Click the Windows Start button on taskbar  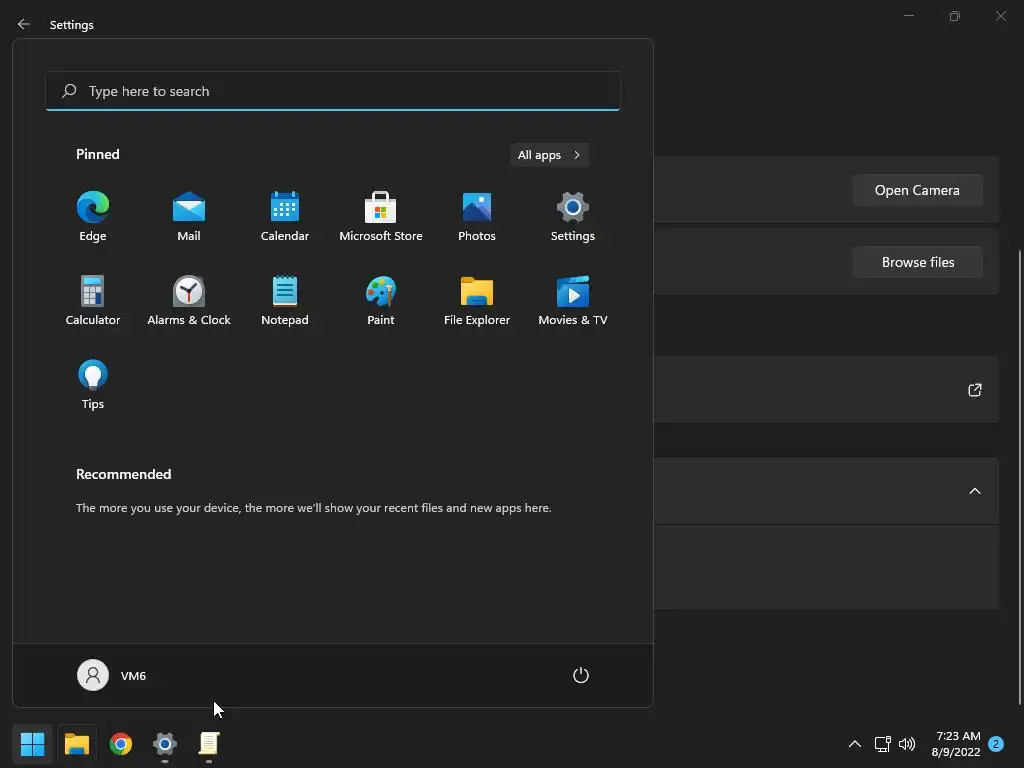point(32,743)
